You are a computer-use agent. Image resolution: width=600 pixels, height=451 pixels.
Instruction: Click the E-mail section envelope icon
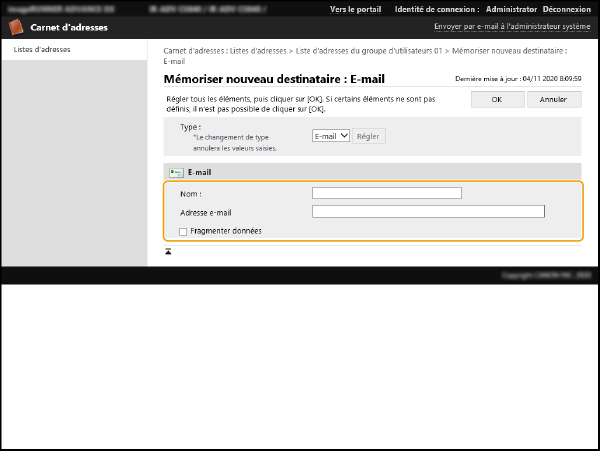176,172
